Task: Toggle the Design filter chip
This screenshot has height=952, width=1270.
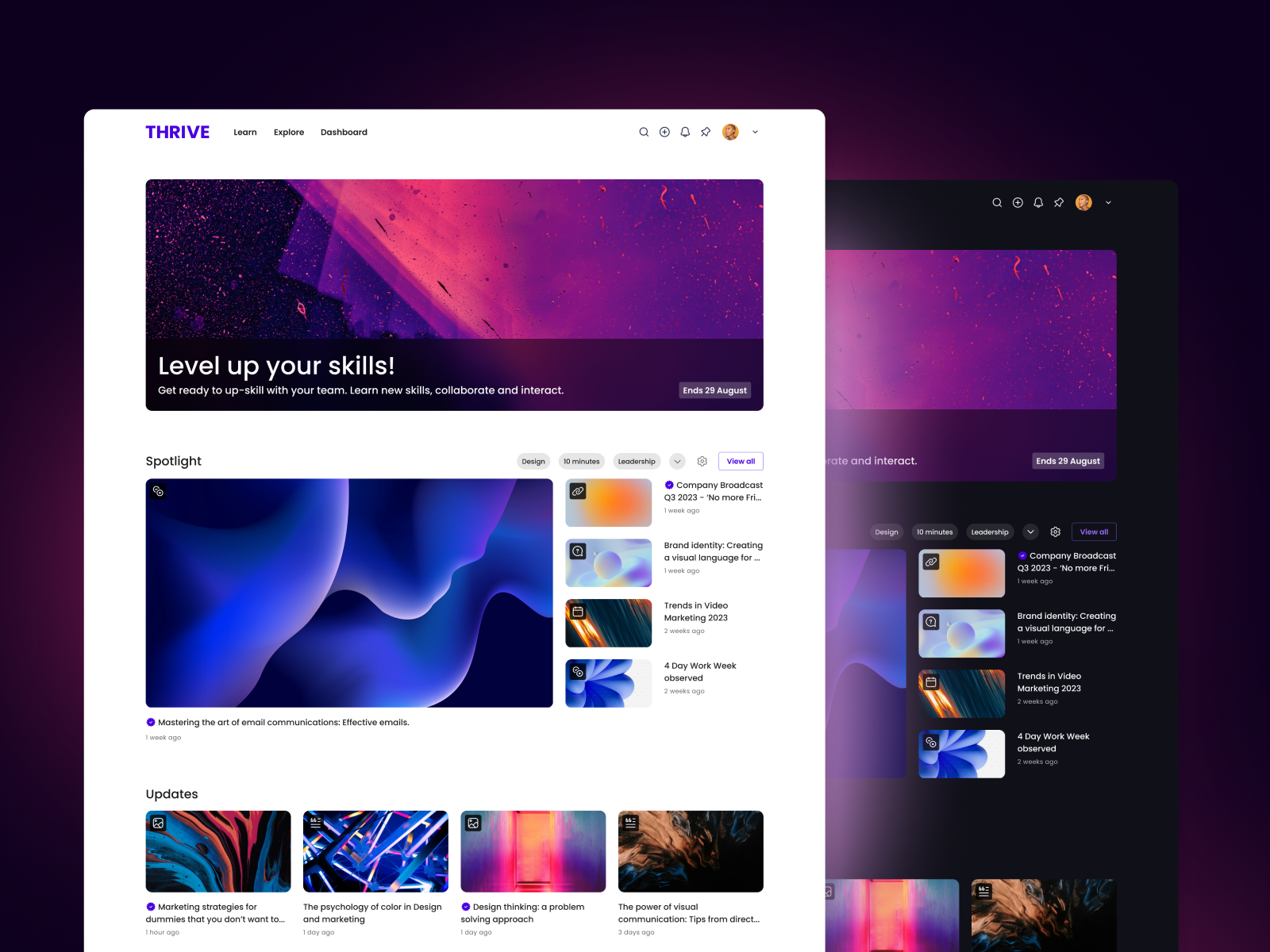Action: (x=533, y=461)
